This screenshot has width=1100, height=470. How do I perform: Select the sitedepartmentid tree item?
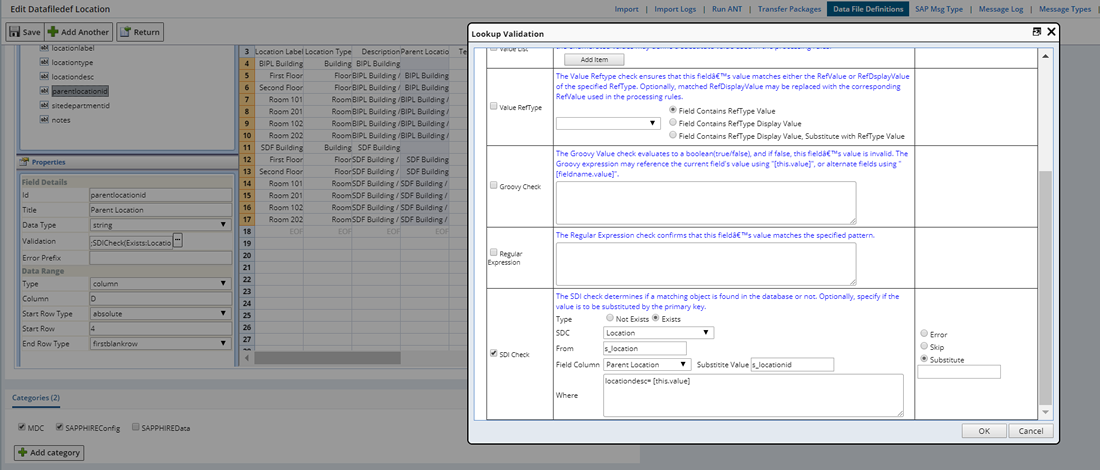click(x=80, y=105)
